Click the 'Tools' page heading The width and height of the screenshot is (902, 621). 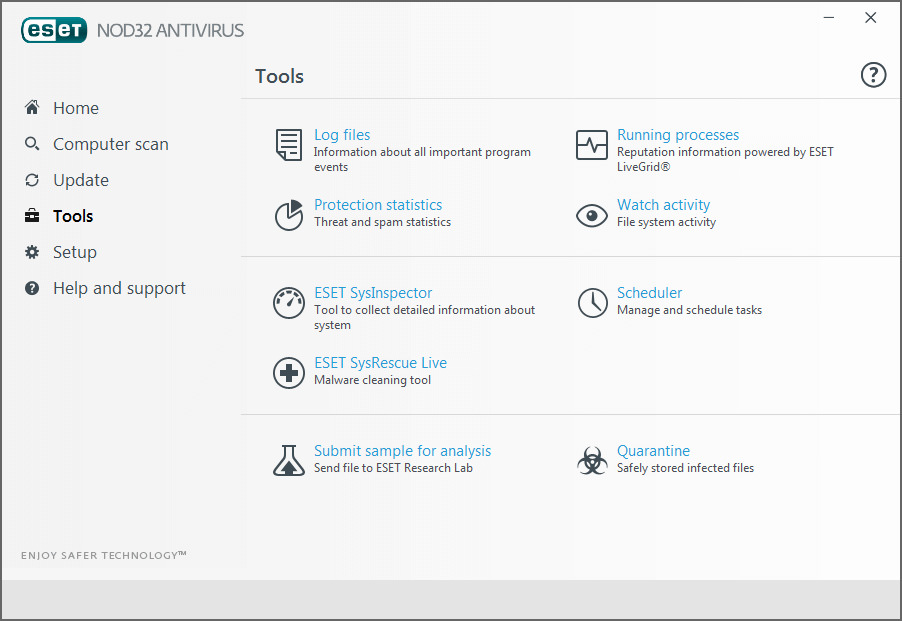tap(280, 76)
